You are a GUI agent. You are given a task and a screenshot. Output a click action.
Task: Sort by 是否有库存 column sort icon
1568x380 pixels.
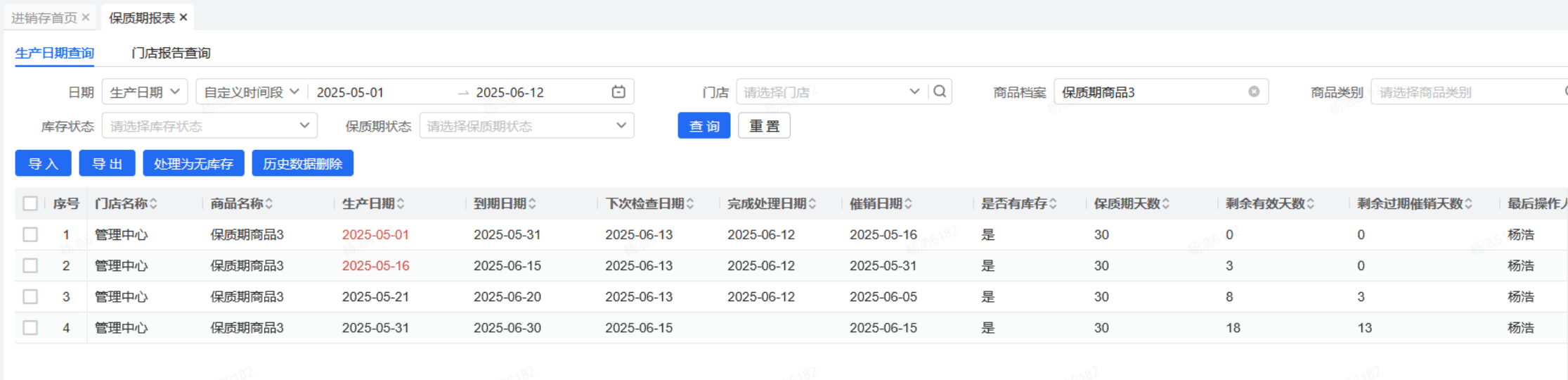[x=1053, y=203]
